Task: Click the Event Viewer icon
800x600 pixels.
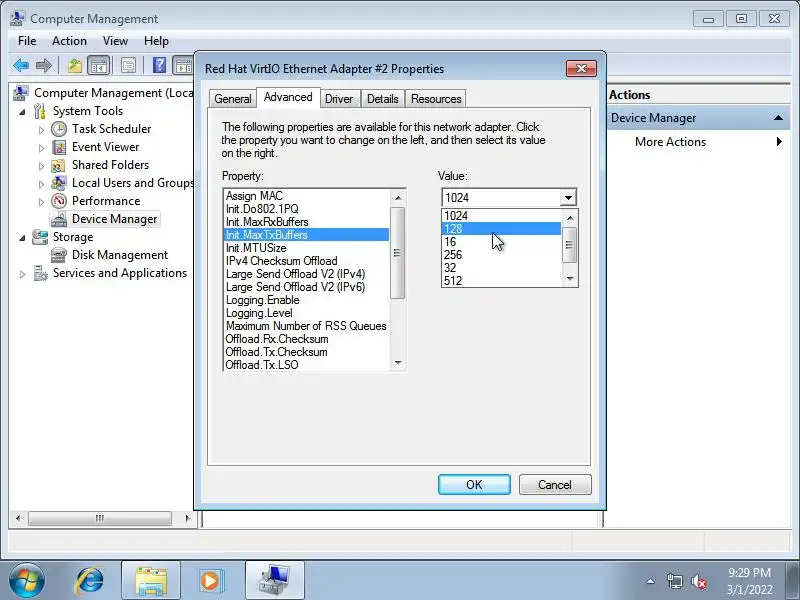Action: (59, 147)
